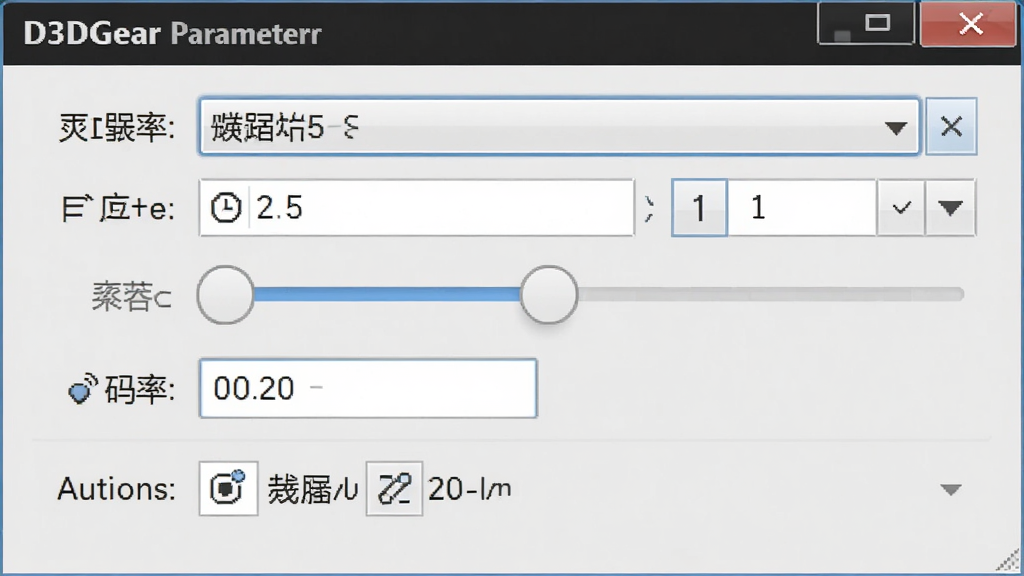Click the record icon next to Autions
Screen dimensions: 1024x576
point(228,488)
